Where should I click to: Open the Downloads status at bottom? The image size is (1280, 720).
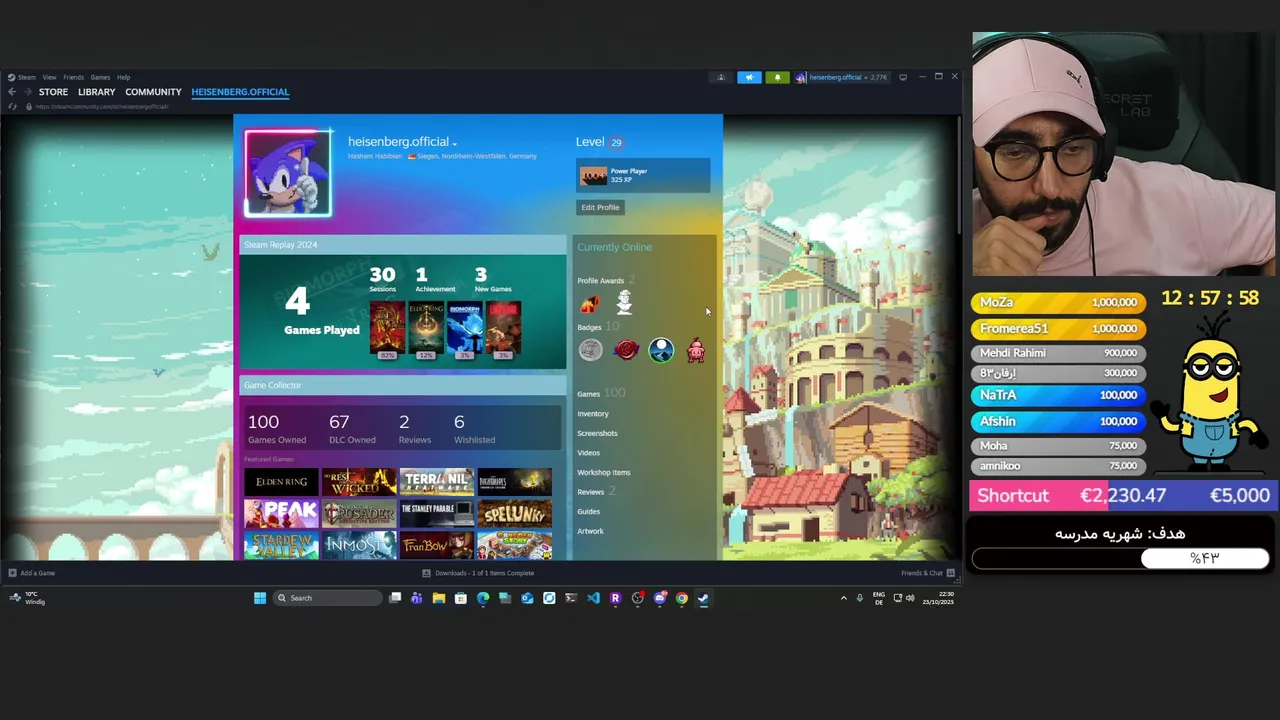click(478, 573)
